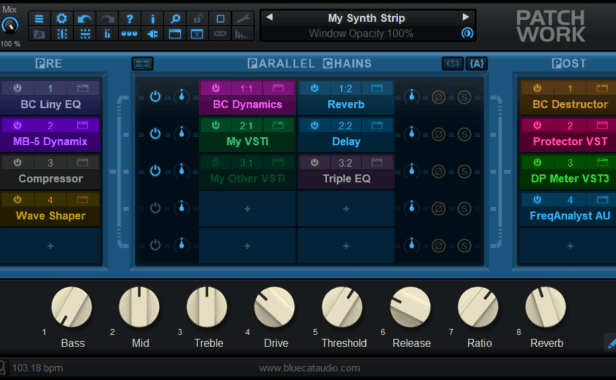Open the My VSTi plugin slot menu
This screenshot has width=616, height=380.
(247, 141)
